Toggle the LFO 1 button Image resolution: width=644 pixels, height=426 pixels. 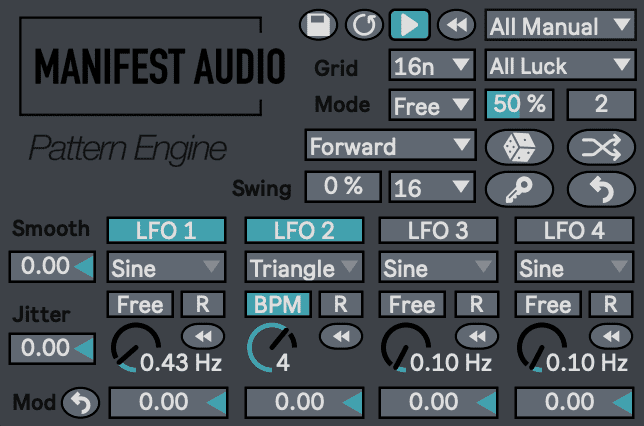[x=166, y=230]
